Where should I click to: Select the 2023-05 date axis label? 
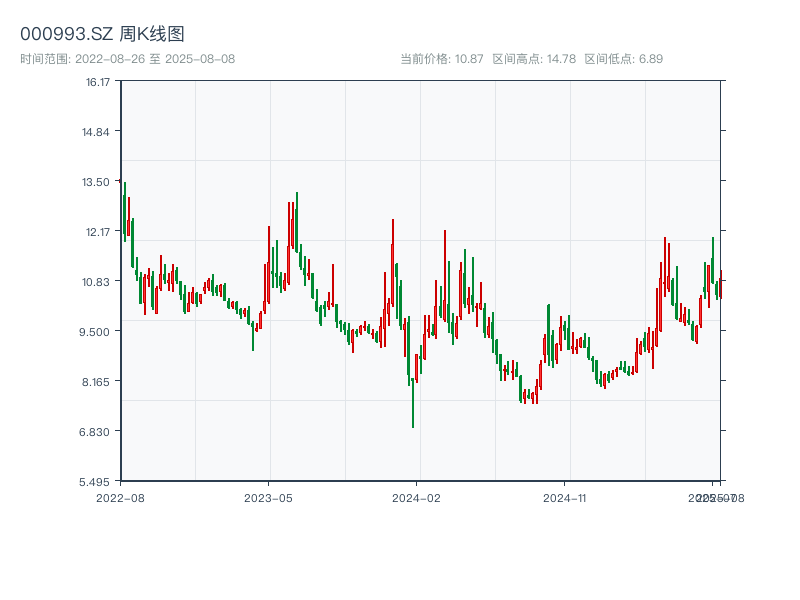point(268,497)
